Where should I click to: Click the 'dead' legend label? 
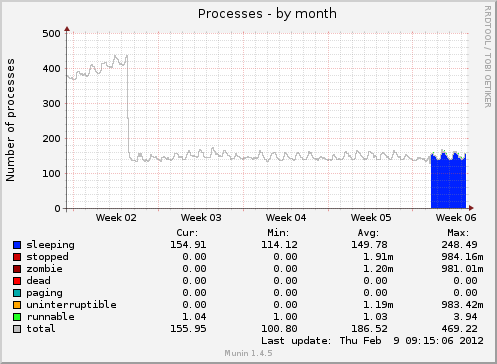click(38, 281)
